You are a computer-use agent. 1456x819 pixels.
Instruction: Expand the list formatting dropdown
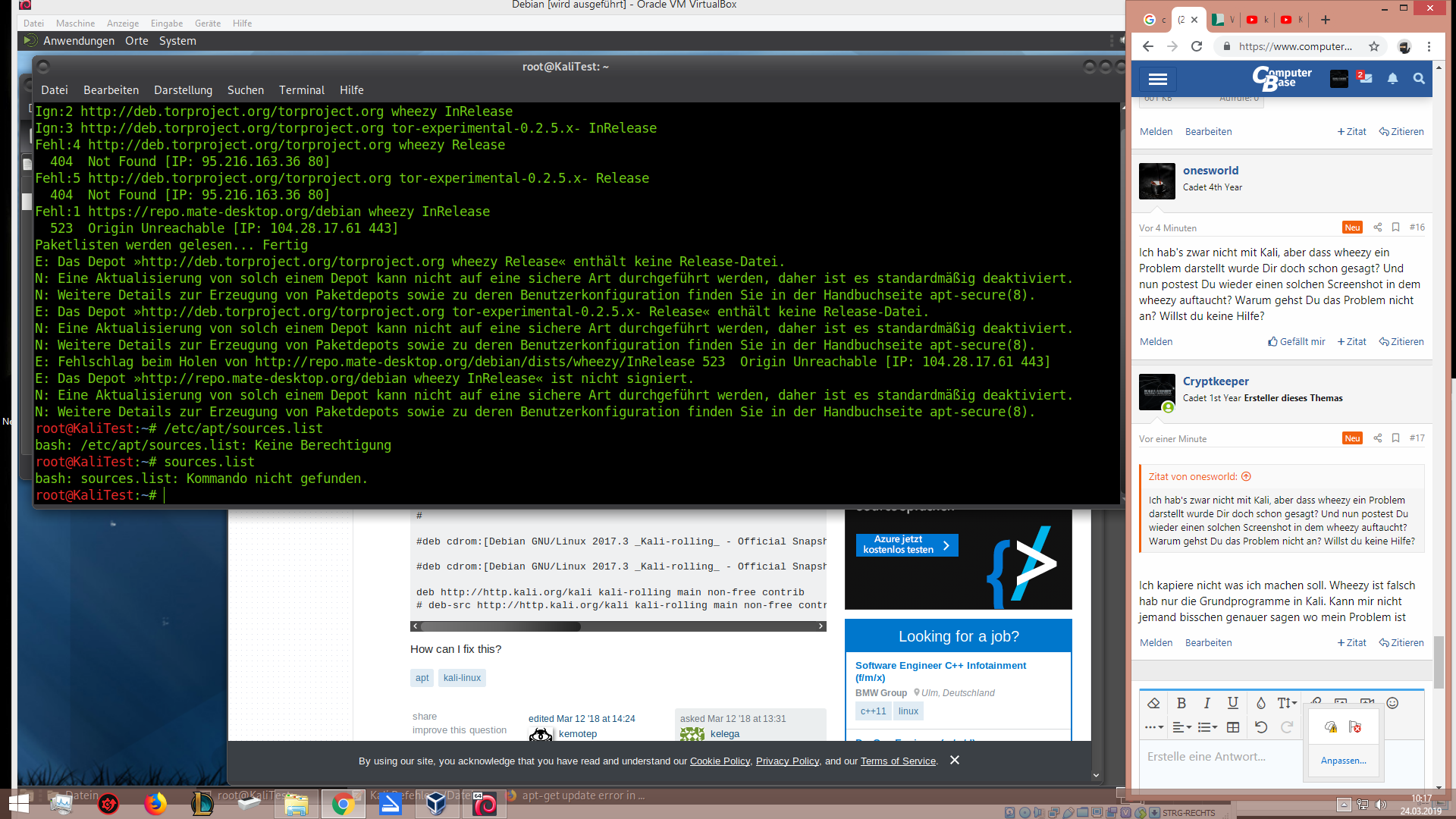coord(1207,727)
